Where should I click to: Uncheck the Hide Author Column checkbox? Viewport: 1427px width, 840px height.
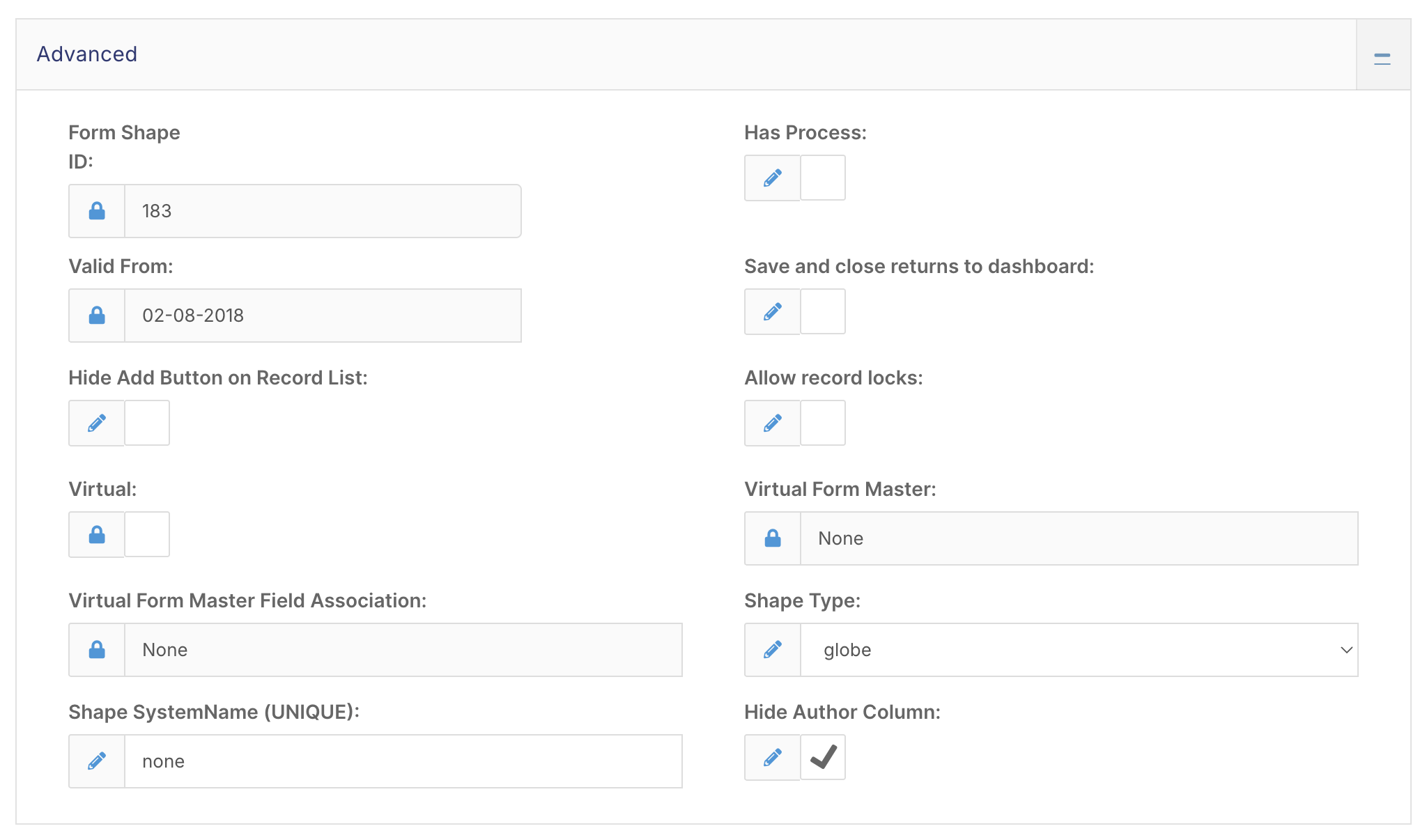tap(823, 757)
